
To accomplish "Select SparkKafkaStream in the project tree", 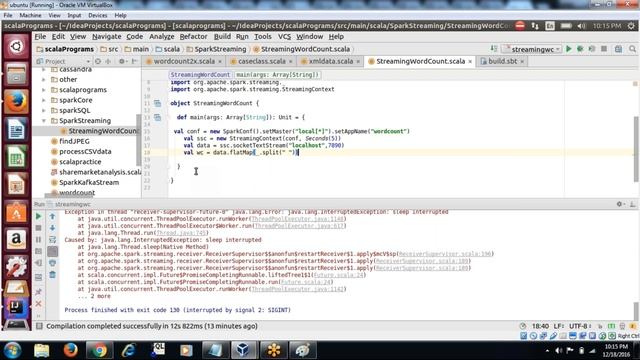I will tap(89, 182).
